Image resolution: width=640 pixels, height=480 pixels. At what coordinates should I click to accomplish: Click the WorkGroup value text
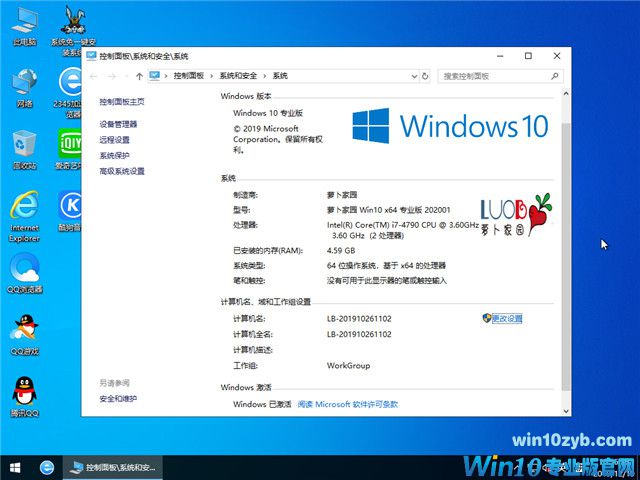click(349, 366)
